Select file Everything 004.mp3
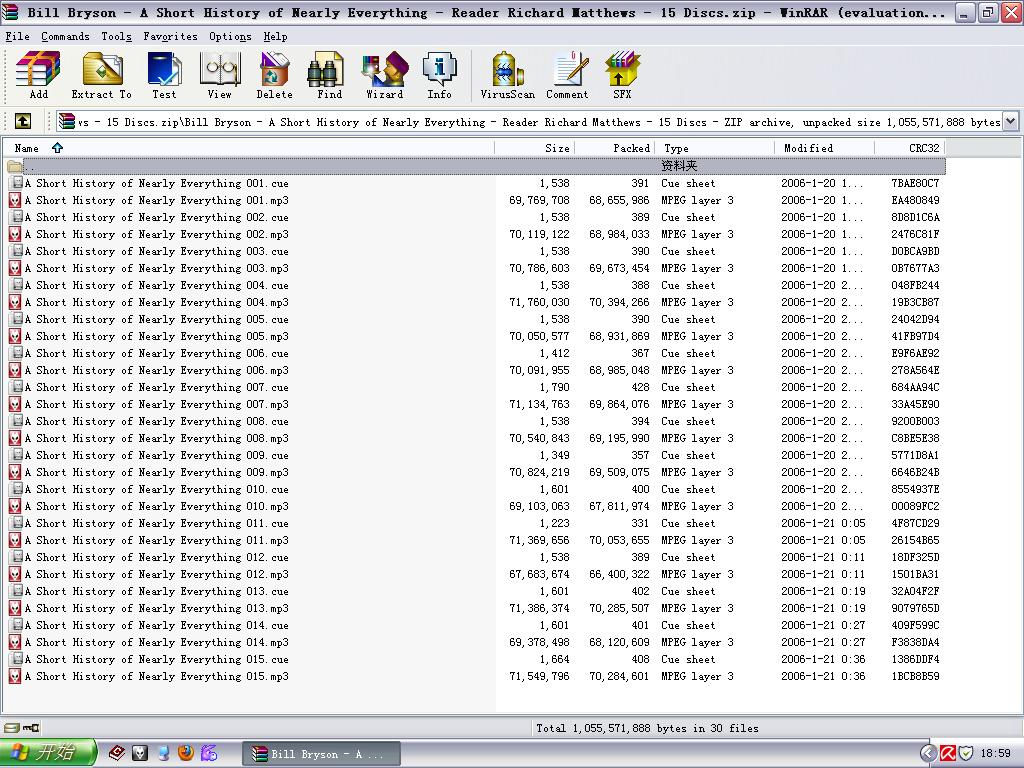 point(156,302)
